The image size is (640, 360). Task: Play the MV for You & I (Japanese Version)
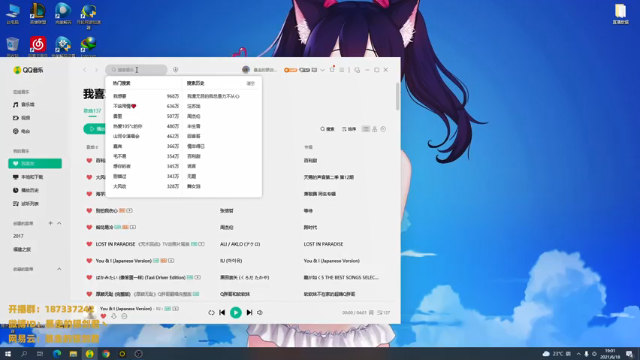click(171, 261)
